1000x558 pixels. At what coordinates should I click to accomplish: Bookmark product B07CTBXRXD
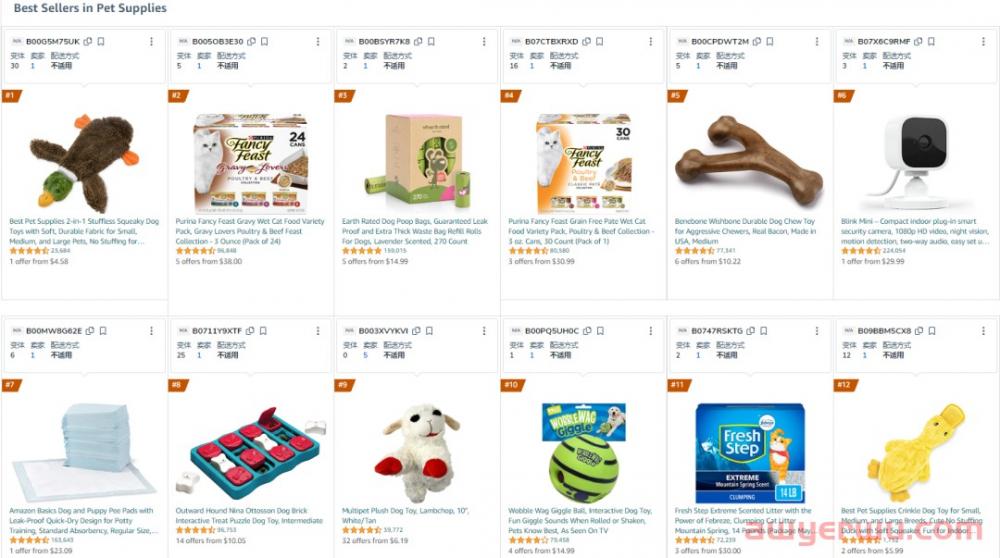coord(599,41)
